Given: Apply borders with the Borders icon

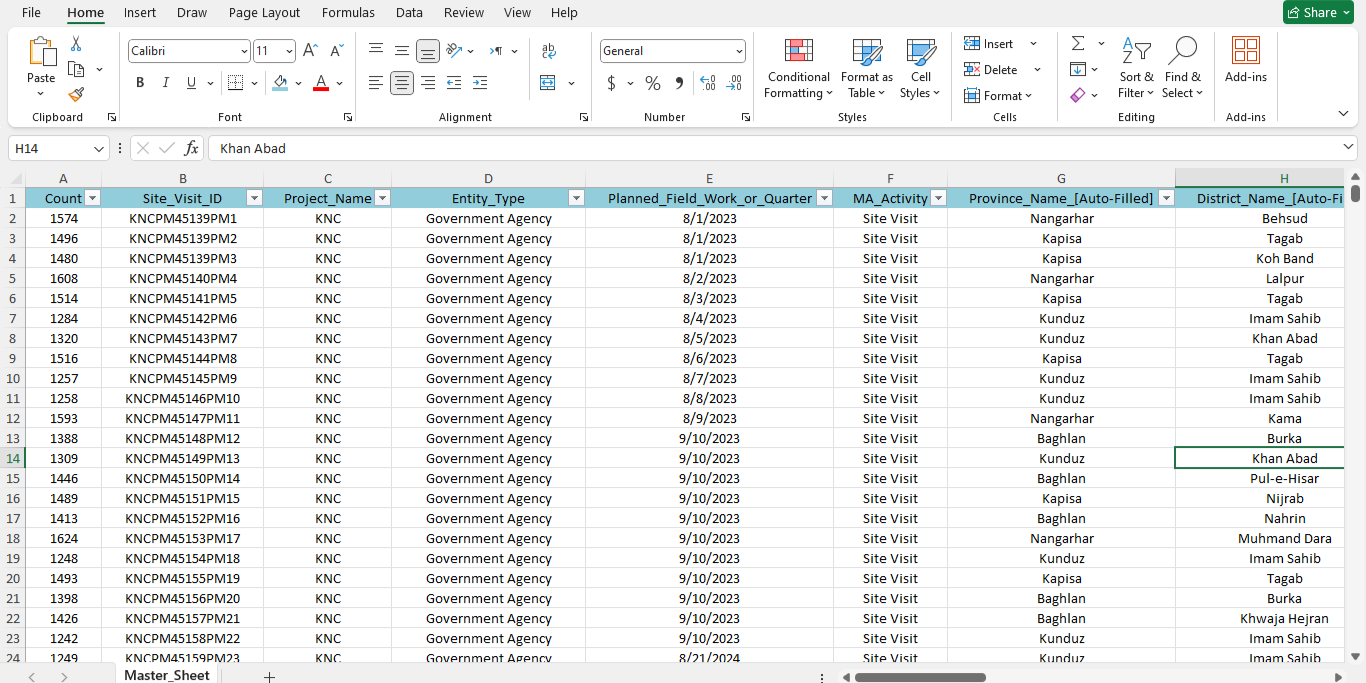Looking at the screenshot, I should pyautogui.click(x=235, y=83).
